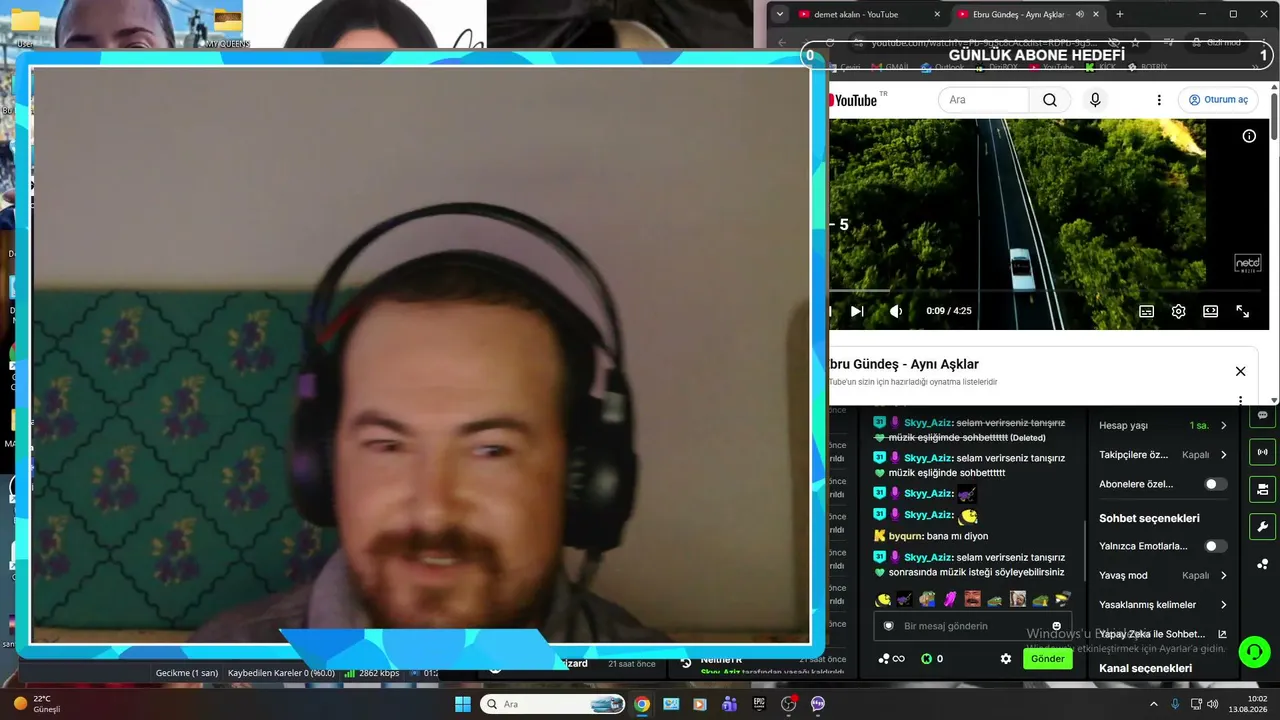Viewport: 1280px width, 720px height.
Task: Open the Chrome tab search dropdown
Action: [x=780, y=14]
